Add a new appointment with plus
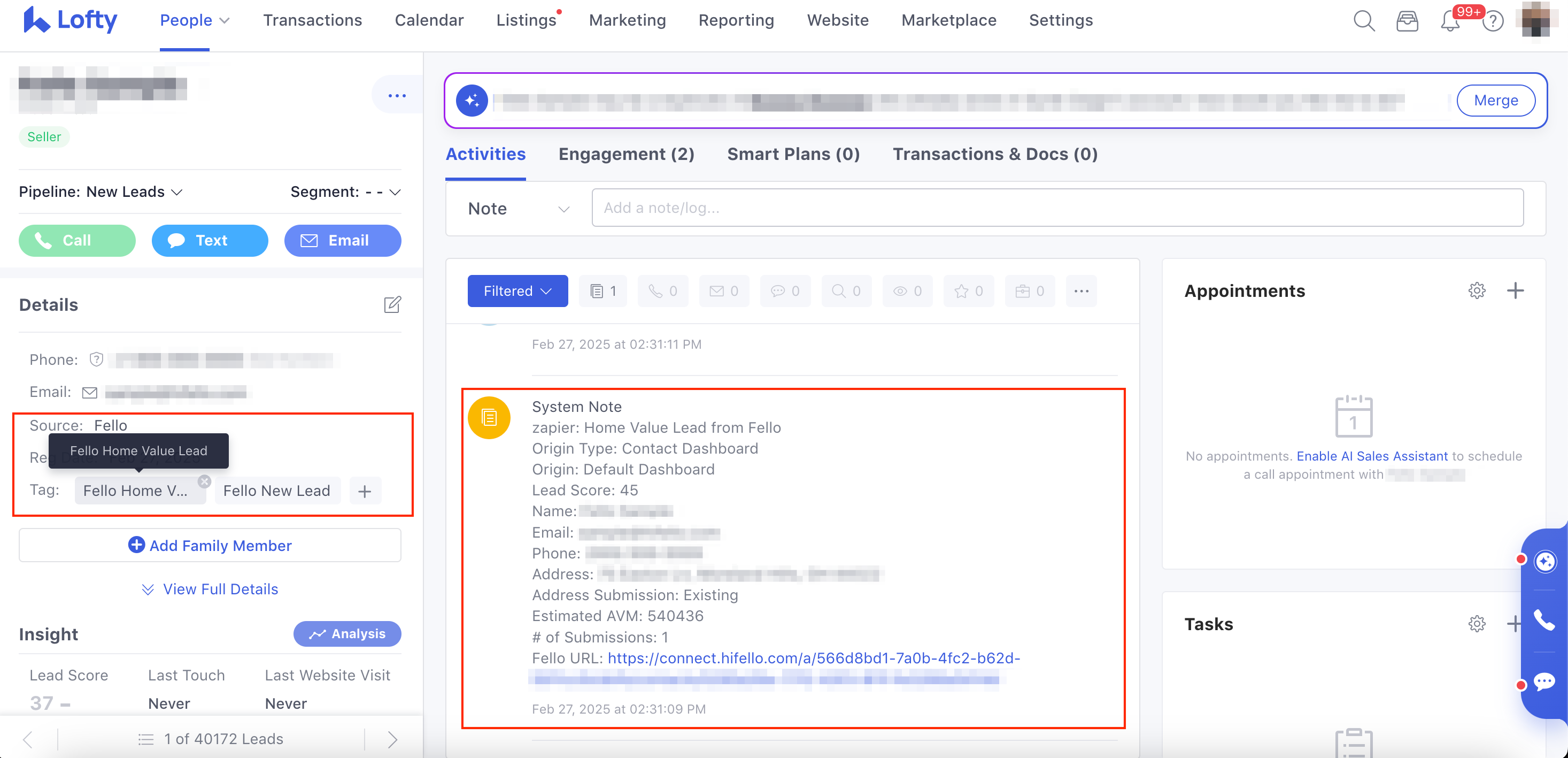 pyautogui.click(x=1515, y=290)
